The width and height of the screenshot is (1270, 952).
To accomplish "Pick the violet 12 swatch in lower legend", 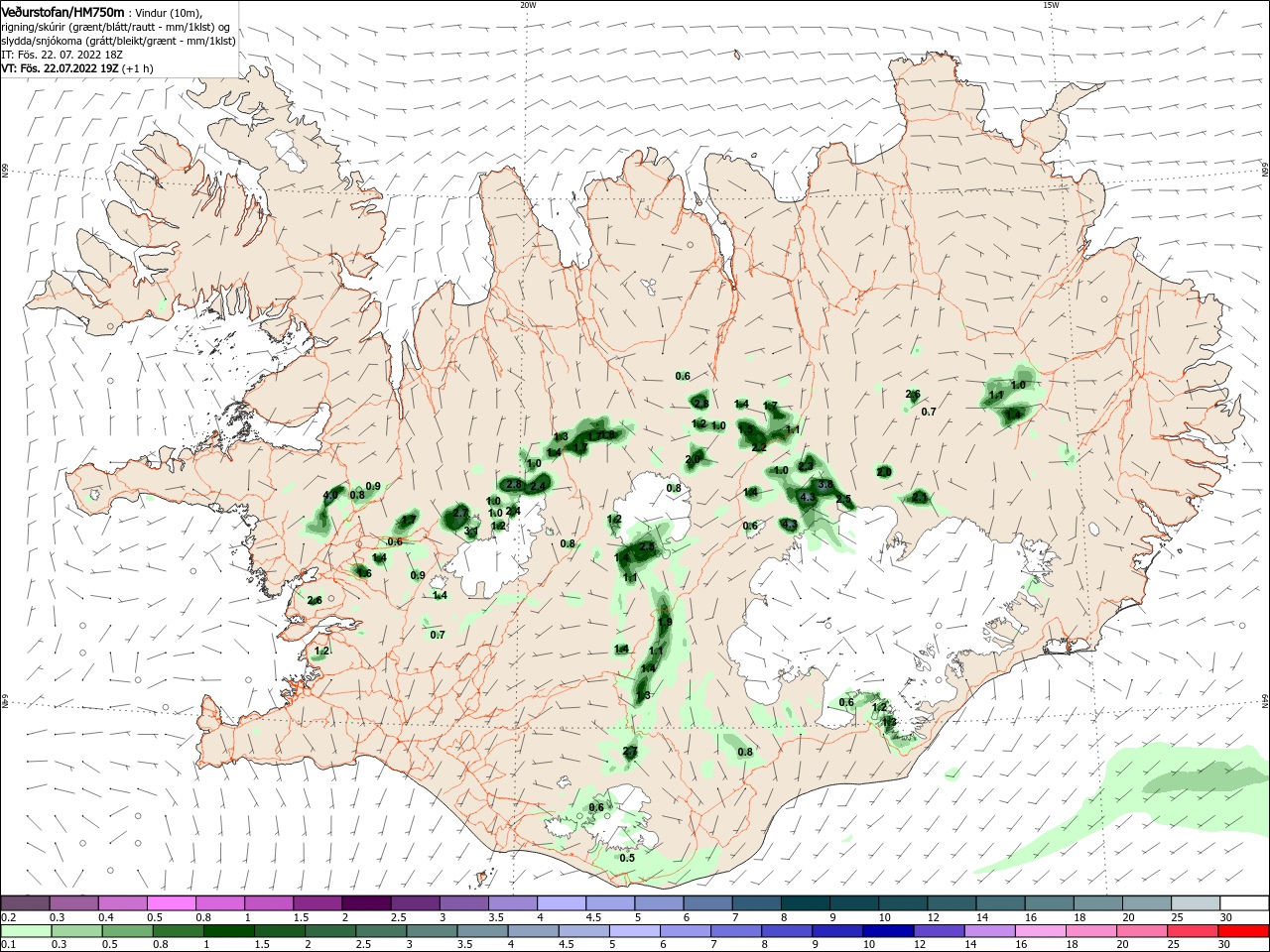I will [938, 931].
